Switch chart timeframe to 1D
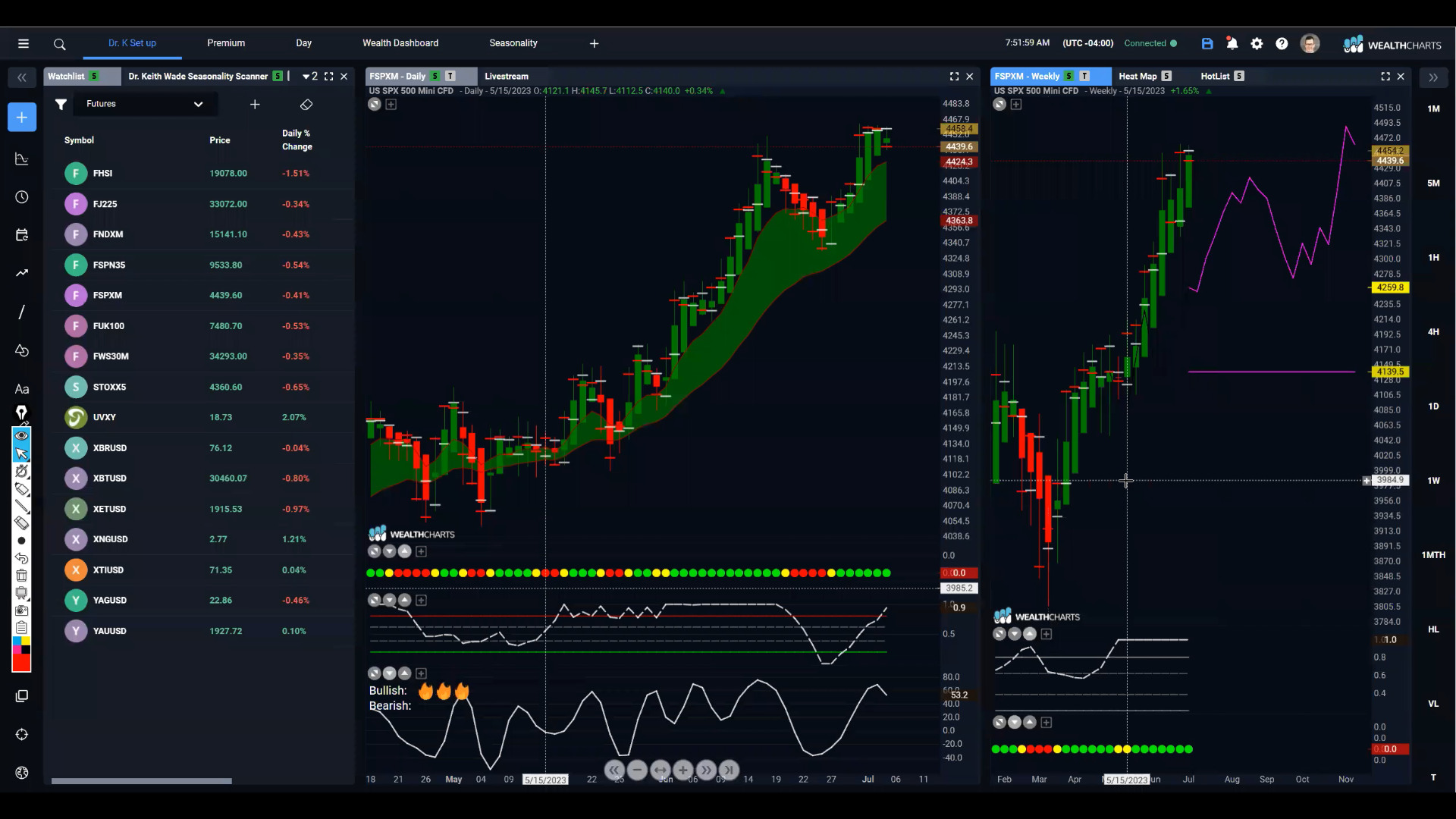1456x819 pixels. pyautogui.click(x=1433, y=406)
